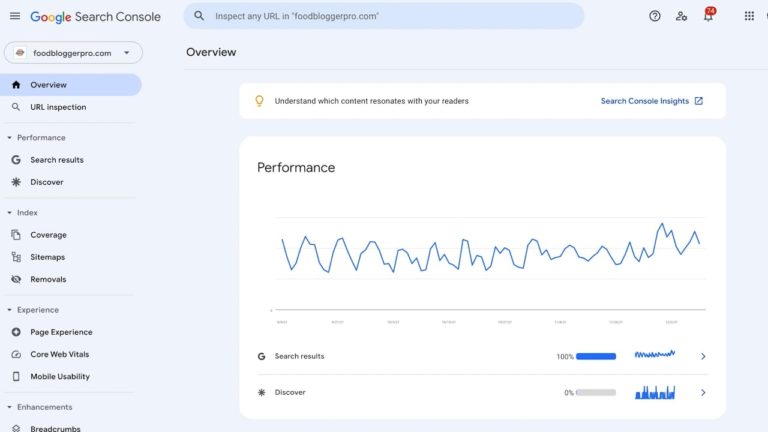Click the Discover sparkline thumbnail
Image resolution: width=768 pixels, height=432 pixels.
click(655, 392)
